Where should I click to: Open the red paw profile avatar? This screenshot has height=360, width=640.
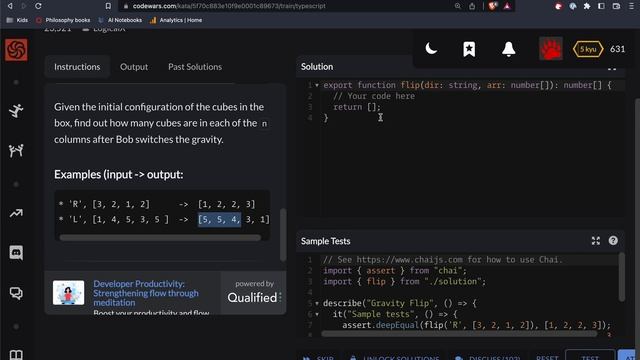point(551,49)
